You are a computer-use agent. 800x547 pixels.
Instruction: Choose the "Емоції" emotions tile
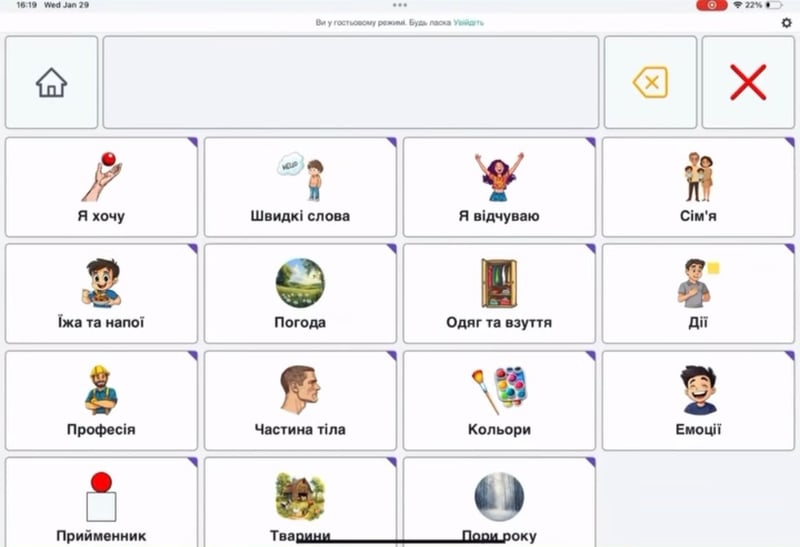[697, 400]
